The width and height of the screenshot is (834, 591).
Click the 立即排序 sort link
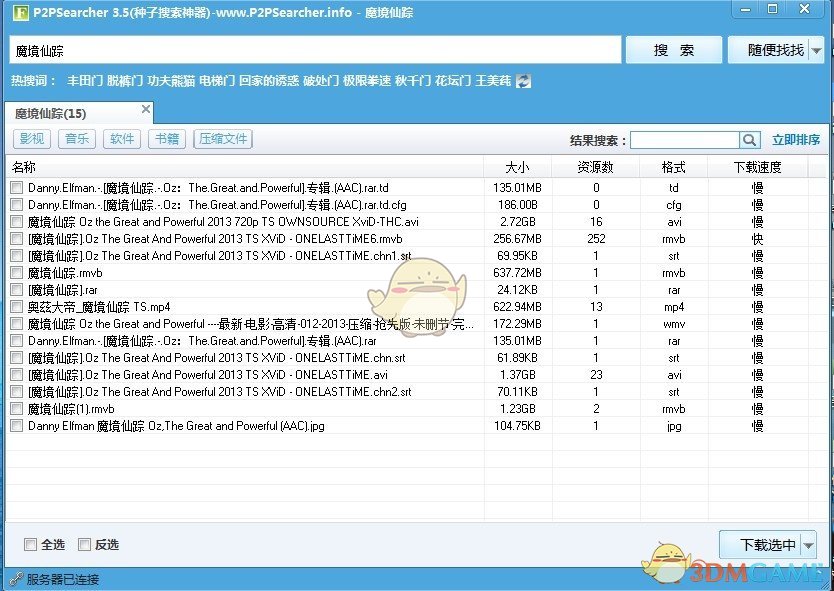794,139
